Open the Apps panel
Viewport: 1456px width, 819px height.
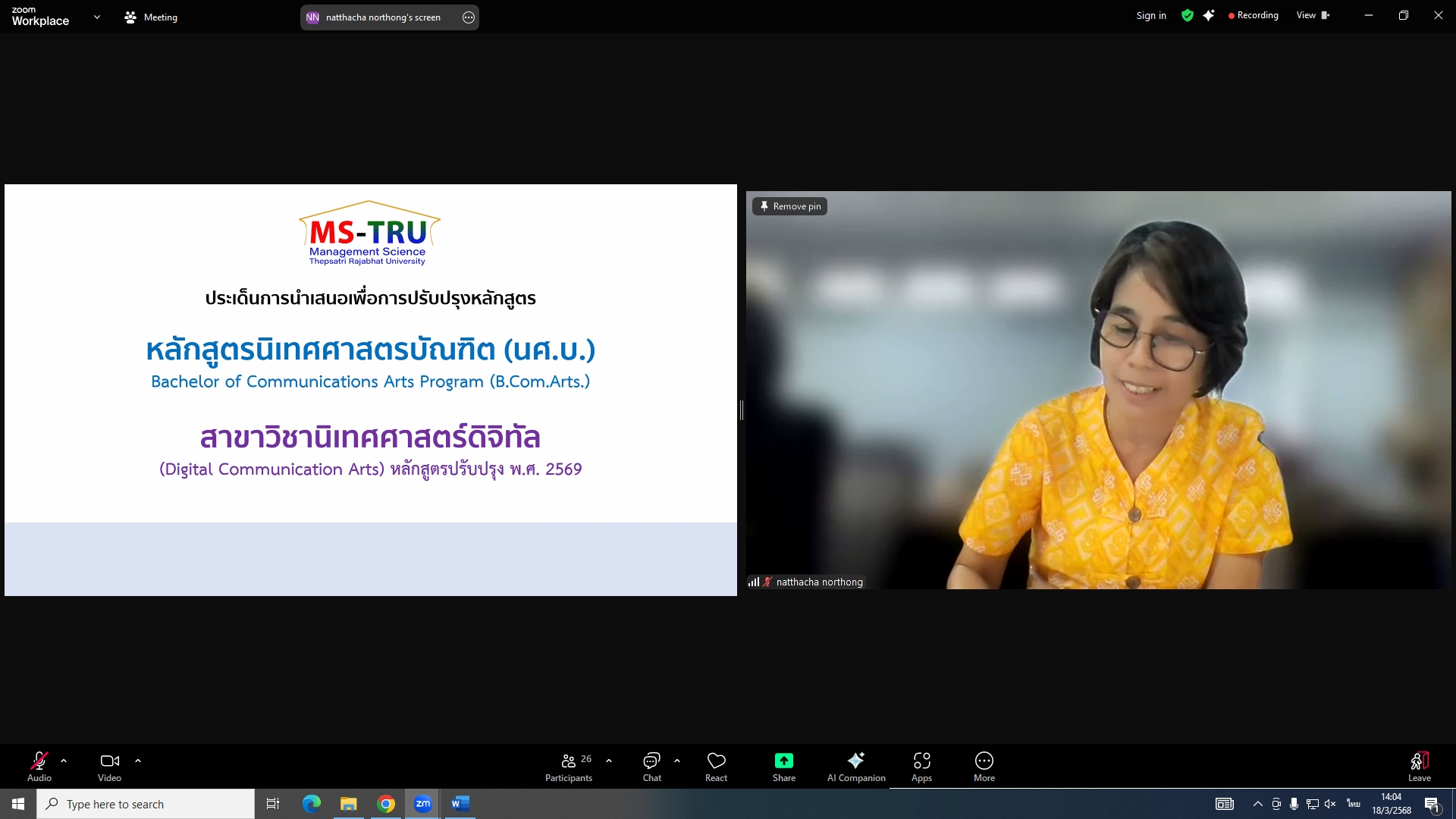[921, 766]
